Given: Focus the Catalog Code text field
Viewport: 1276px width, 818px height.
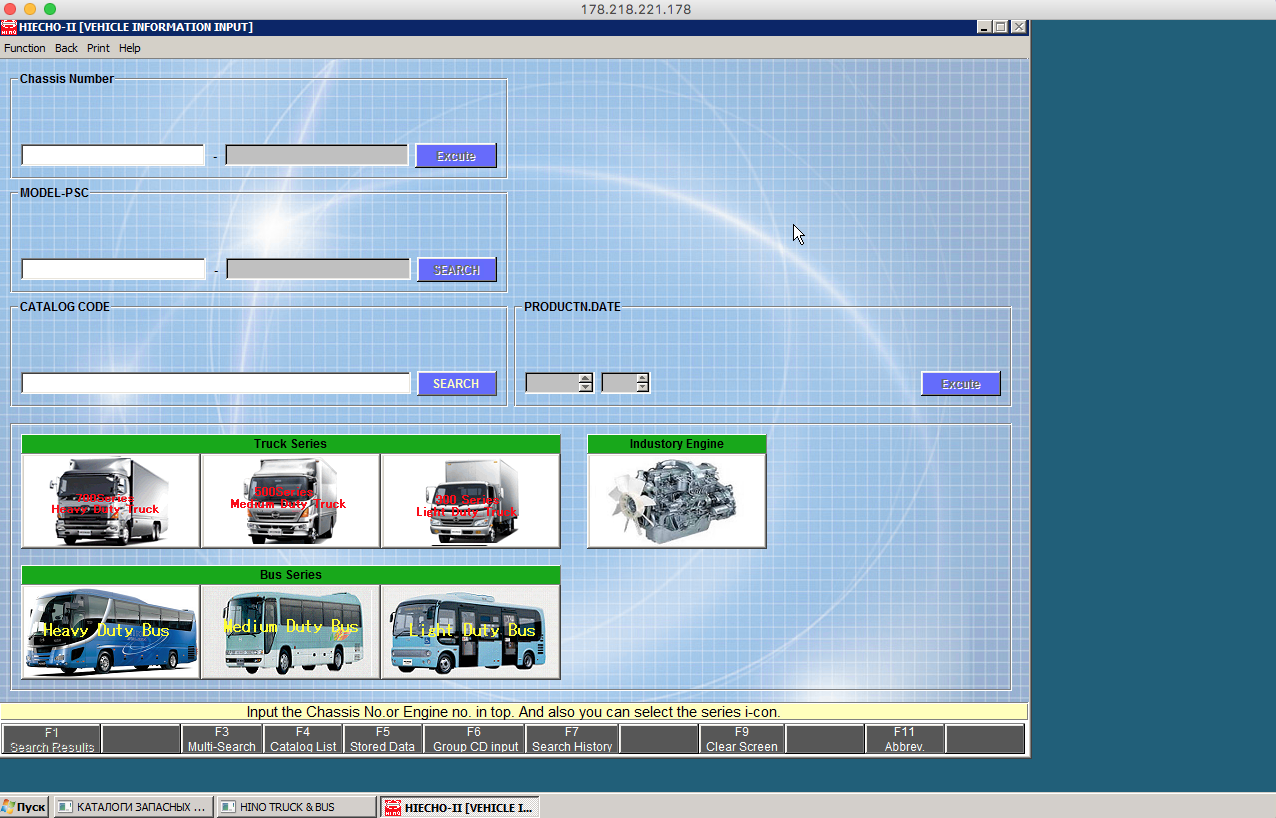Looking at the screenshot, I should 215,384.
